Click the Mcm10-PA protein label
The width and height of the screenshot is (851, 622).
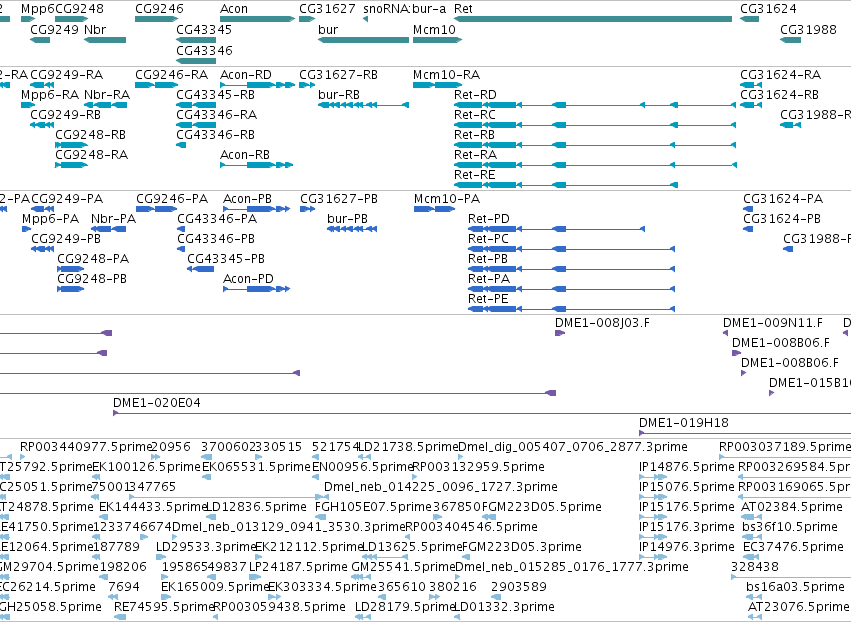pyautogui.click(x=447, y=199)
